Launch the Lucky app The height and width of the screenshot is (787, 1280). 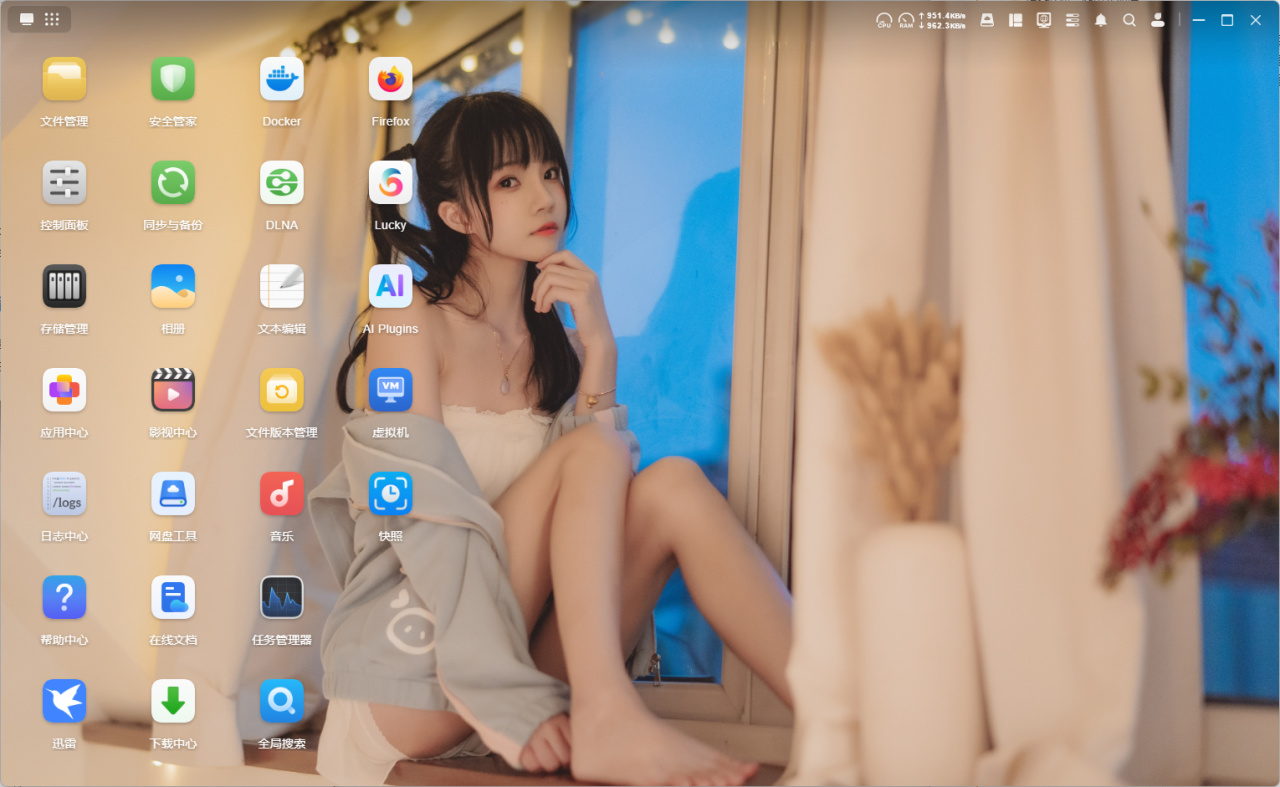pos(391,183)
